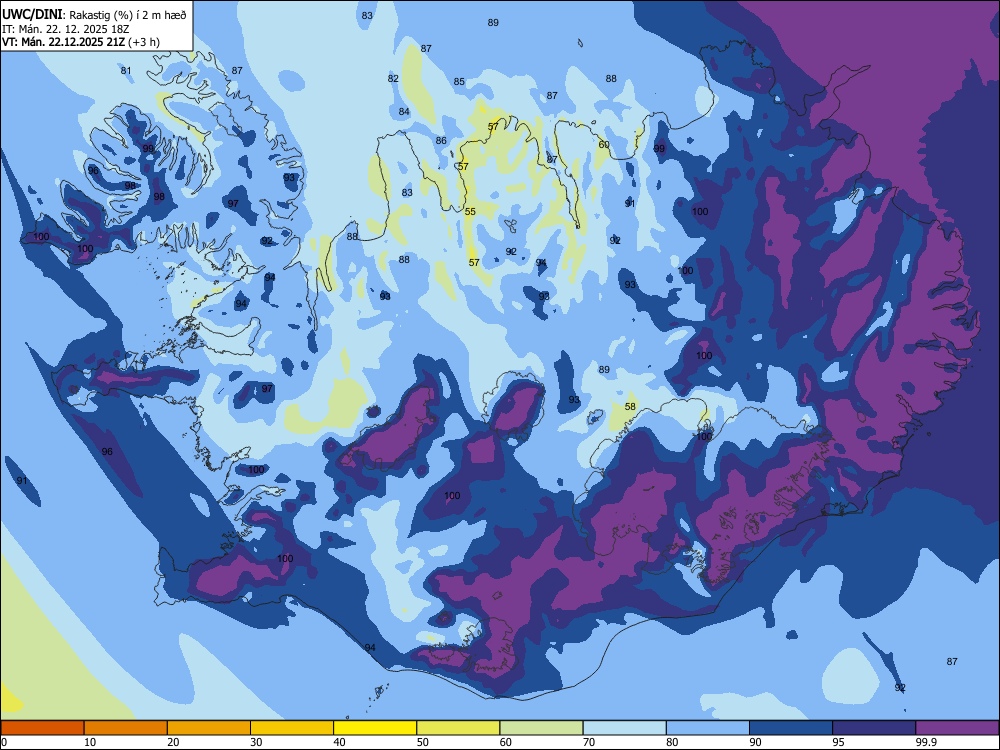
Task: Click the legend tick label 70
Action: point(589,742)
